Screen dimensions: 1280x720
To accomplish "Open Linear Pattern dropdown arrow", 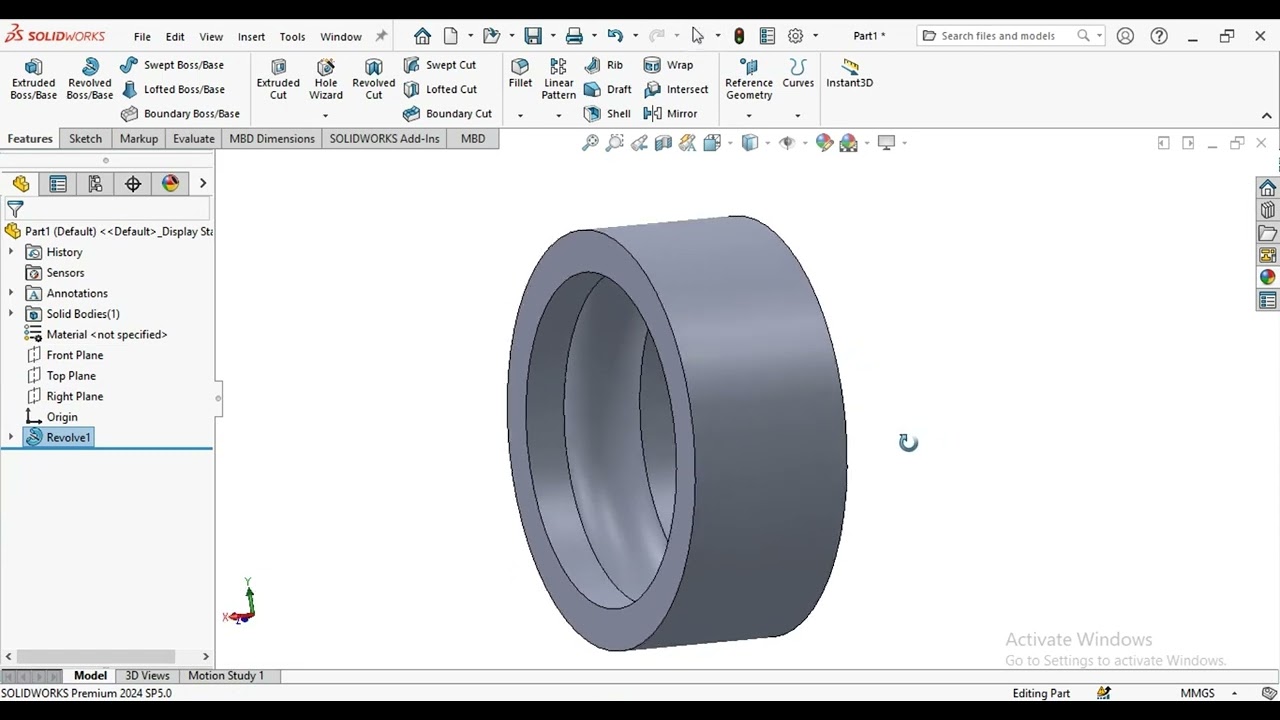I will (x=558, y=116).
